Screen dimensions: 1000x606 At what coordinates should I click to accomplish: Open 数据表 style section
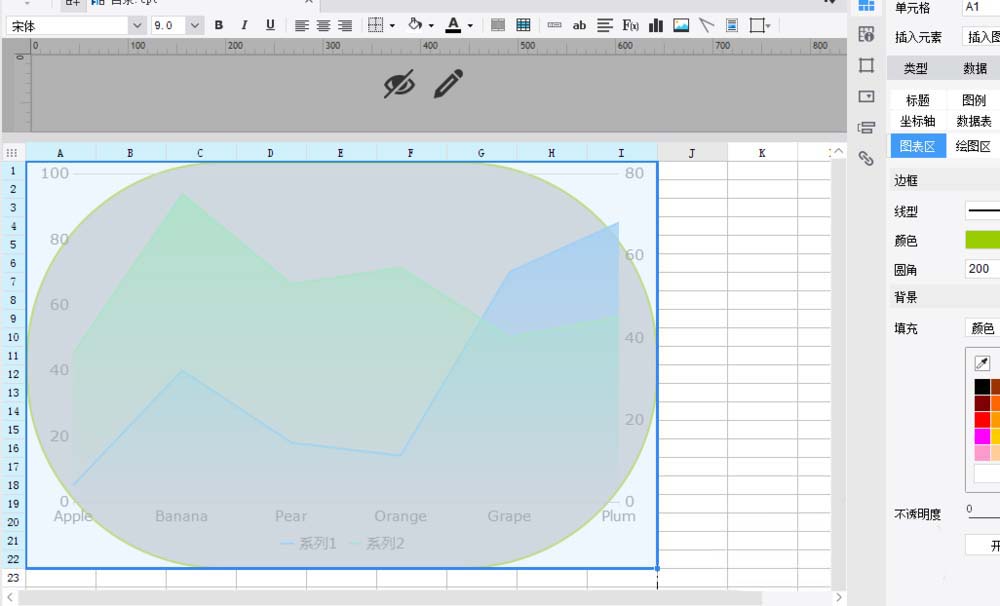pyautogui.click(x=974, y=121)
